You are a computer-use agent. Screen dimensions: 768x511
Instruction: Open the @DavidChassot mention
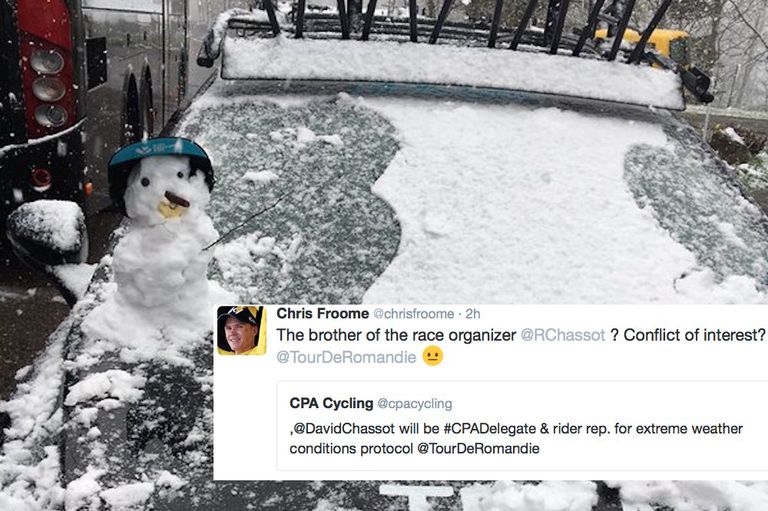(x=344, y=429)
